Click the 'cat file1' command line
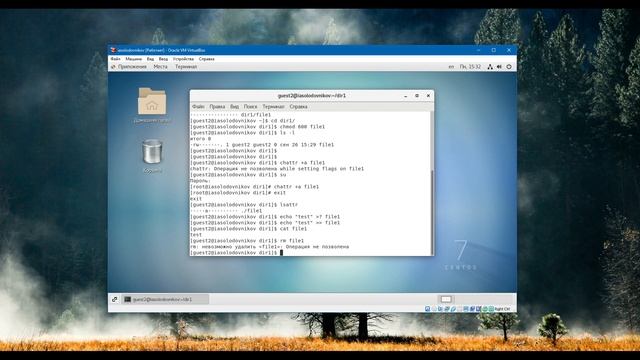This screenshot has width=640, height=360. coord(249,229)
